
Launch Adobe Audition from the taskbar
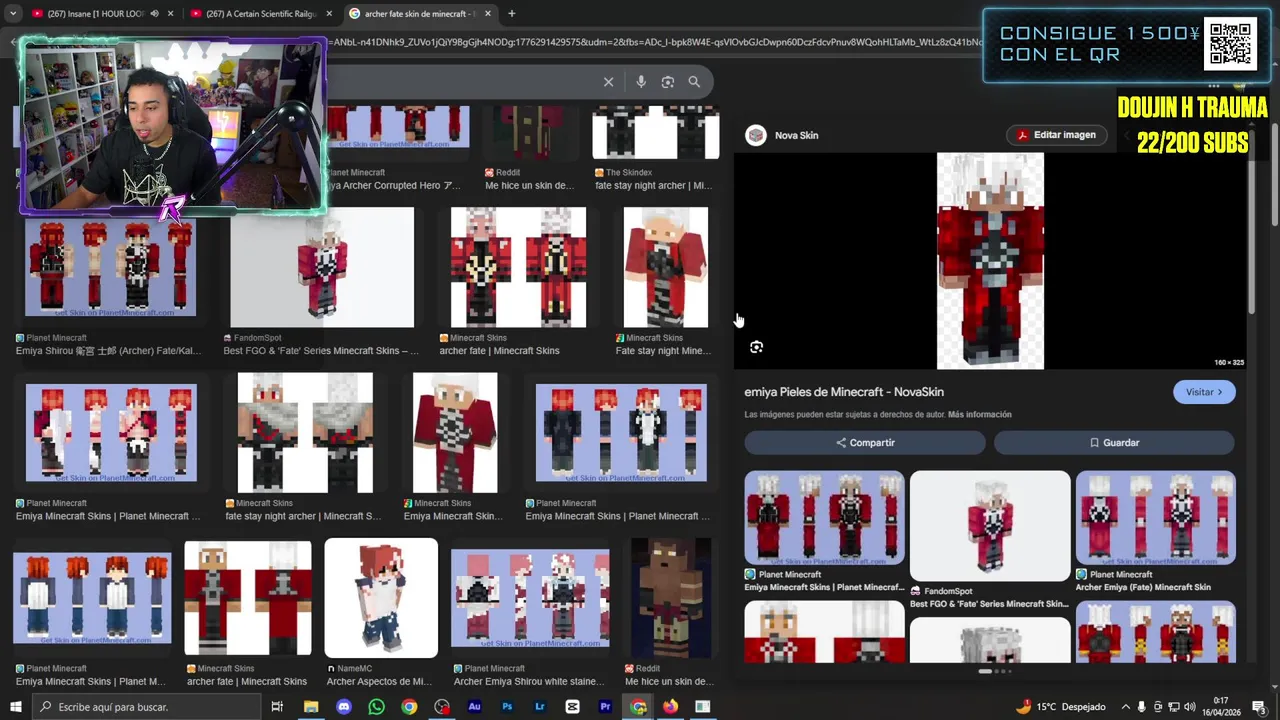[474, 707]
